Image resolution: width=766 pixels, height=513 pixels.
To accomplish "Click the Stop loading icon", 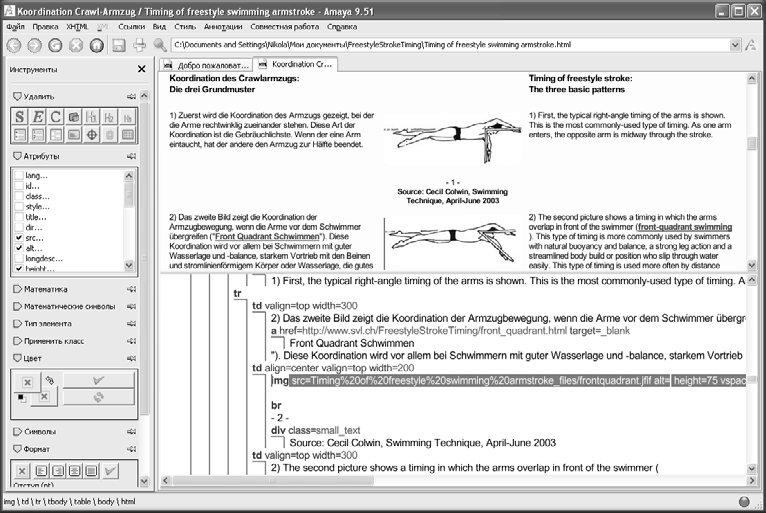I will click(76, 45).
